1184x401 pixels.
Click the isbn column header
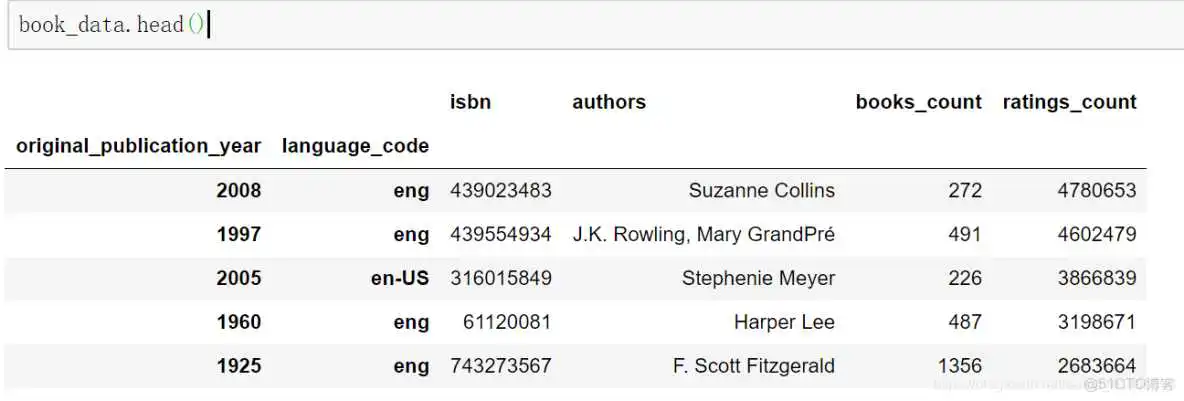click(x=470, y=102)
